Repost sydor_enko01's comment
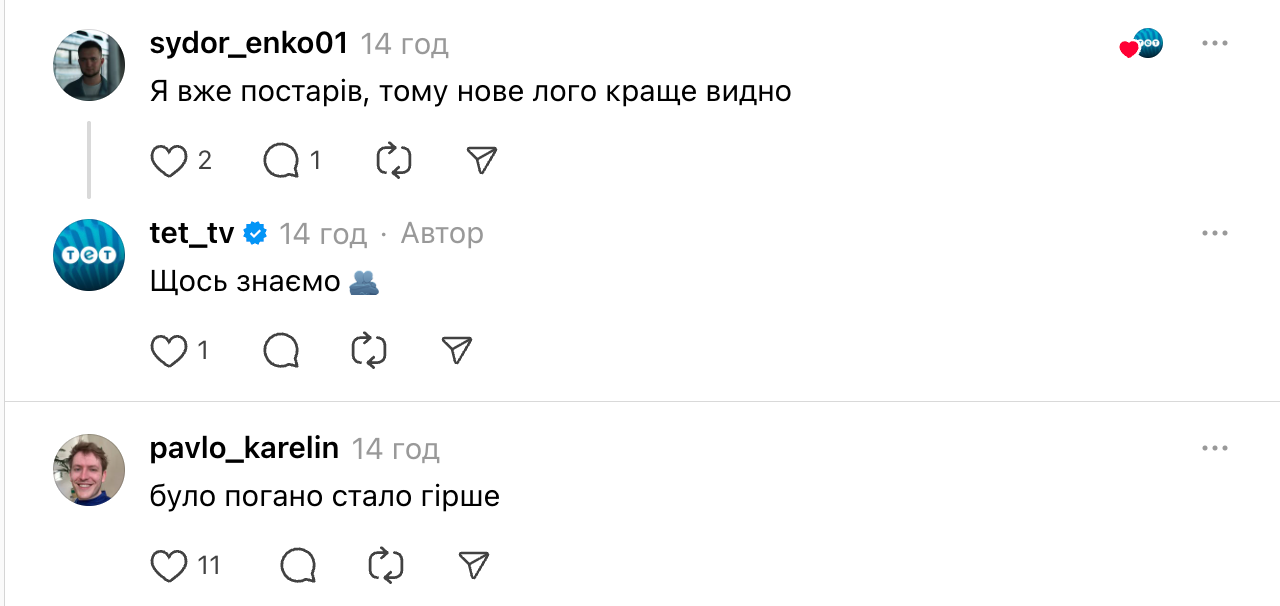 (394, 160)
